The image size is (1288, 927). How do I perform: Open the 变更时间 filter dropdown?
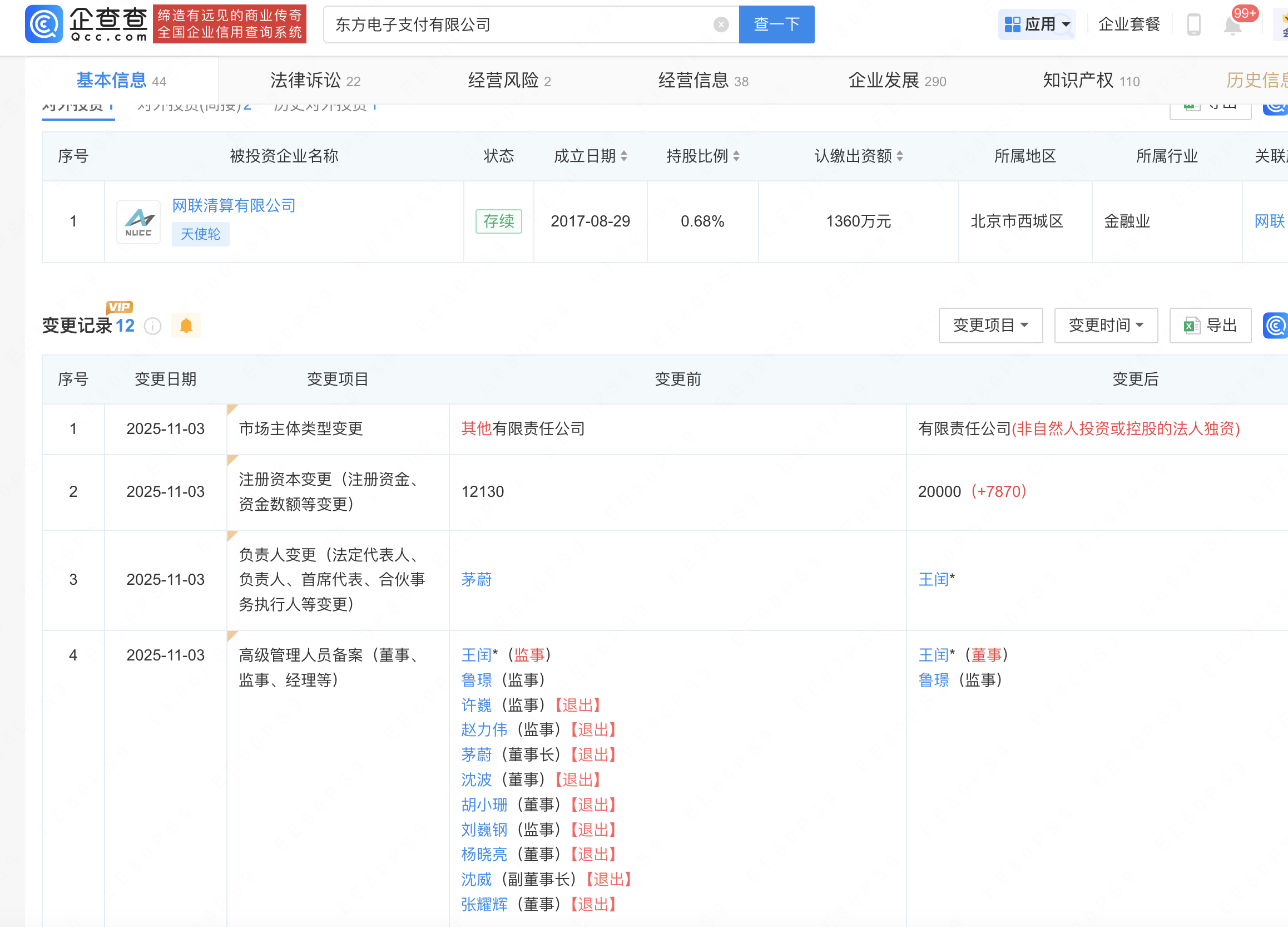[x=1106, y=325]
